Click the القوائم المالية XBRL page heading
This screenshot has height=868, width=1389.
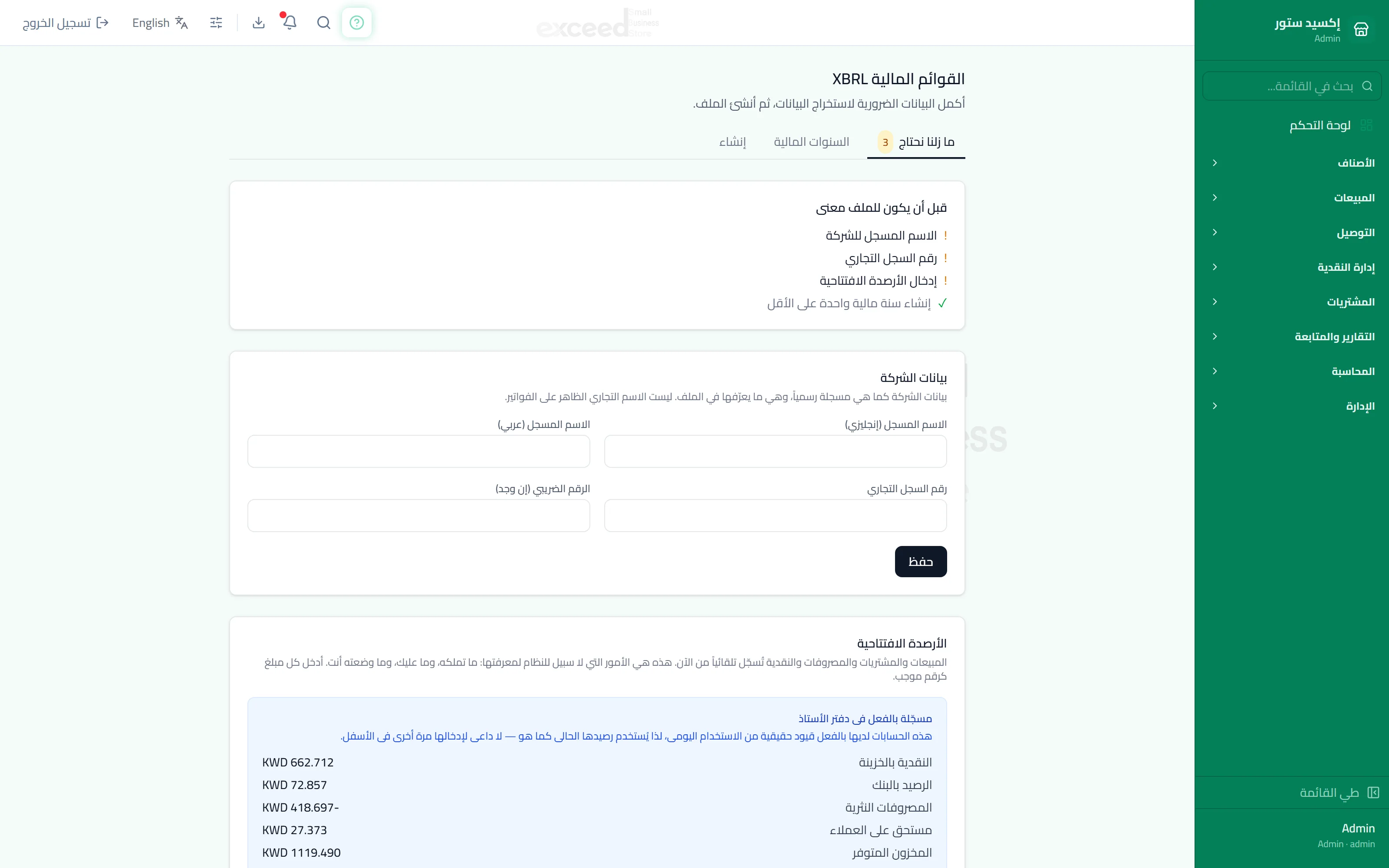pyautogui.click(x=898, y=79)
